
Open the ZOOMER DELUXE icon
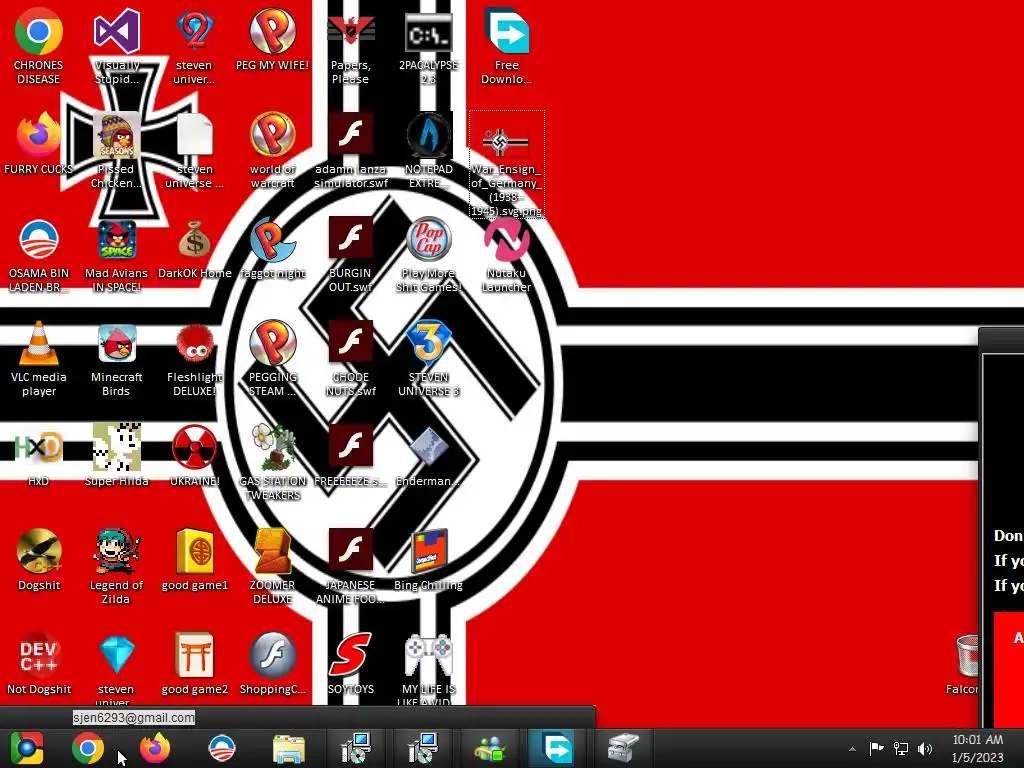point(272,566)
